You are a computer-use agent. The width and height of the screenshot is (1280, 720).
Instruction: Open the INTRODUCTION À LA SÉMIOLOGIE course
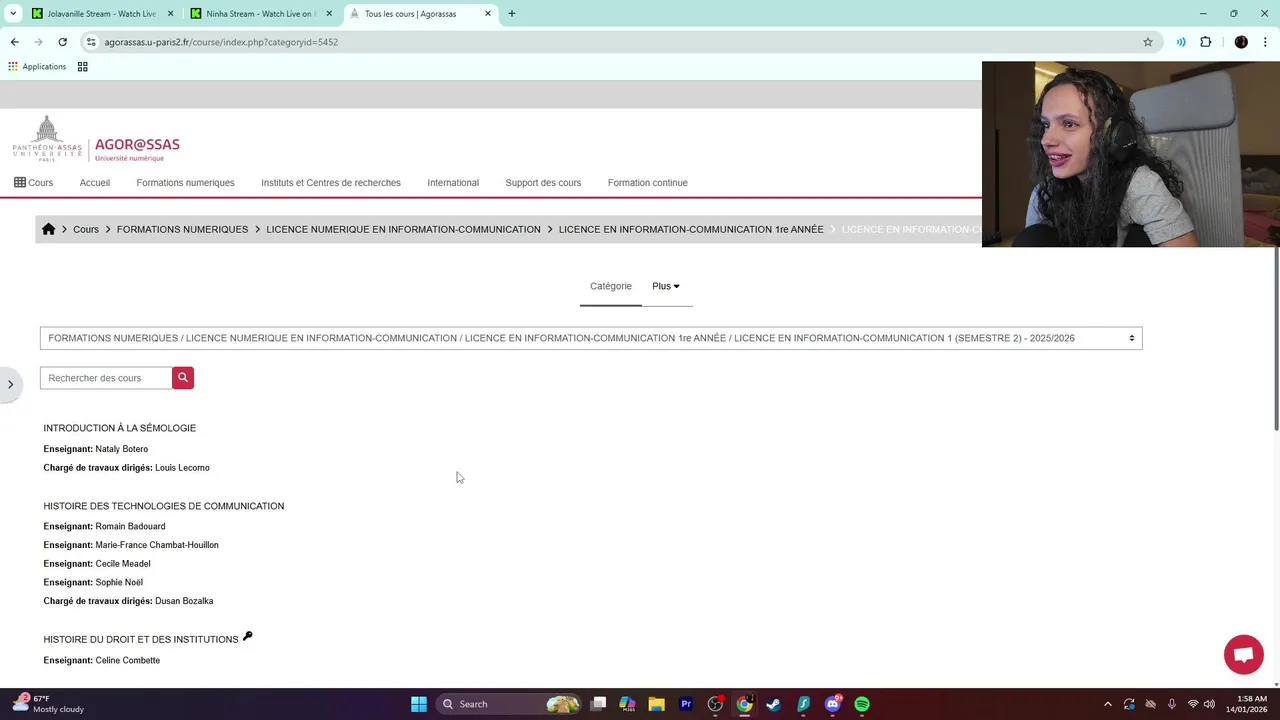pos(120,428)
